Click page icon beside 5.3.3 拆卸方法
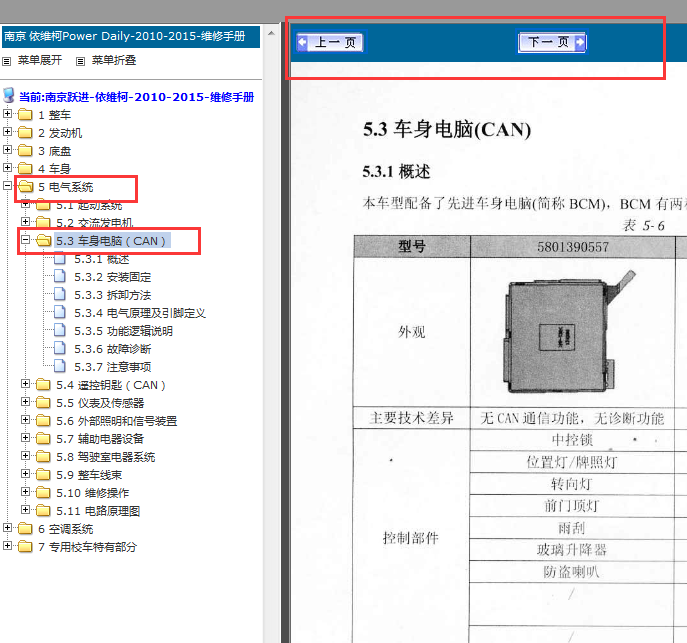Image resolution: width=687 pixels, height=643 pixels. coord(60,294)
